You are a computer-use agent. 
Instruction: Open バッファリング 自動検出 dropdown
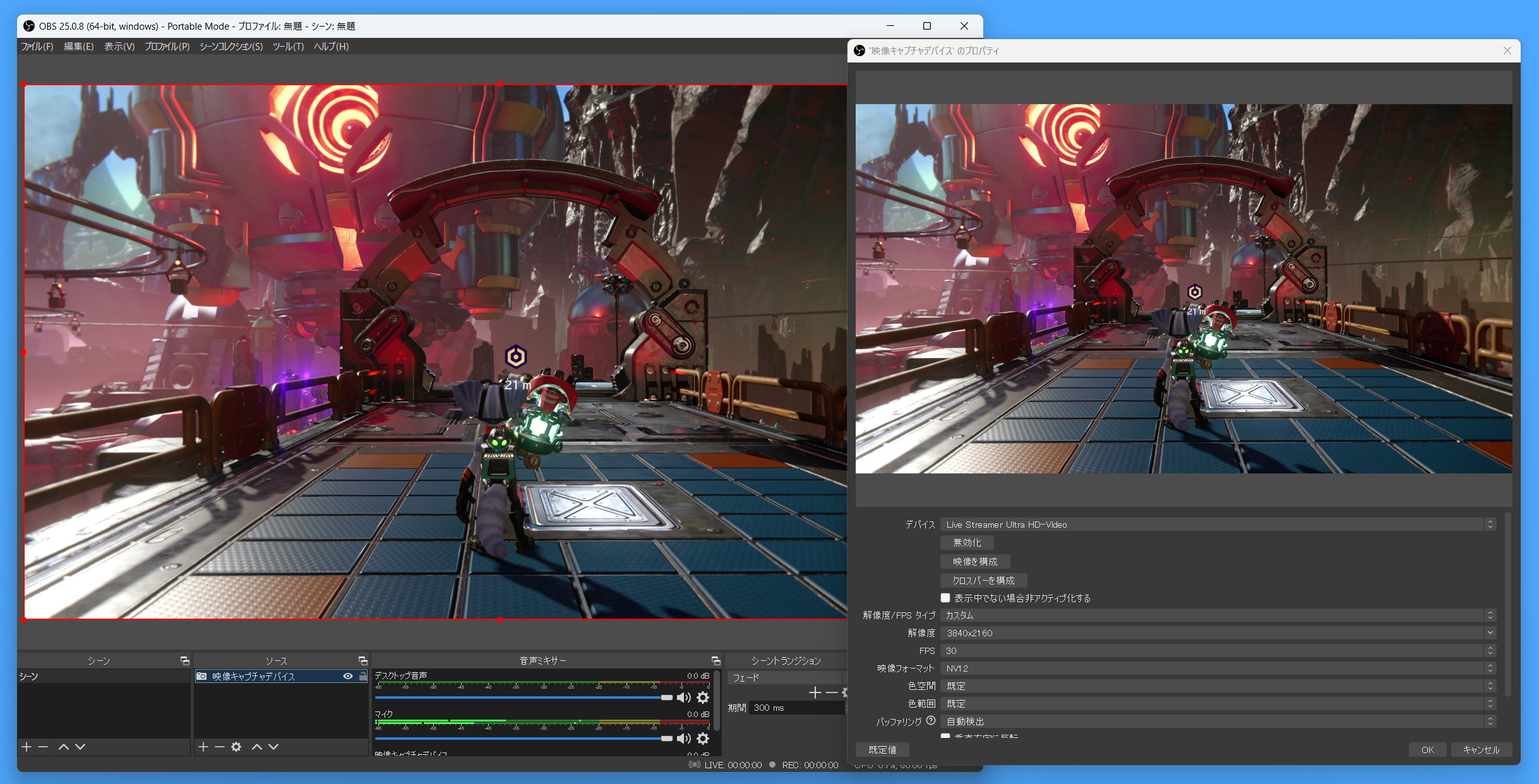(1218, 722)
